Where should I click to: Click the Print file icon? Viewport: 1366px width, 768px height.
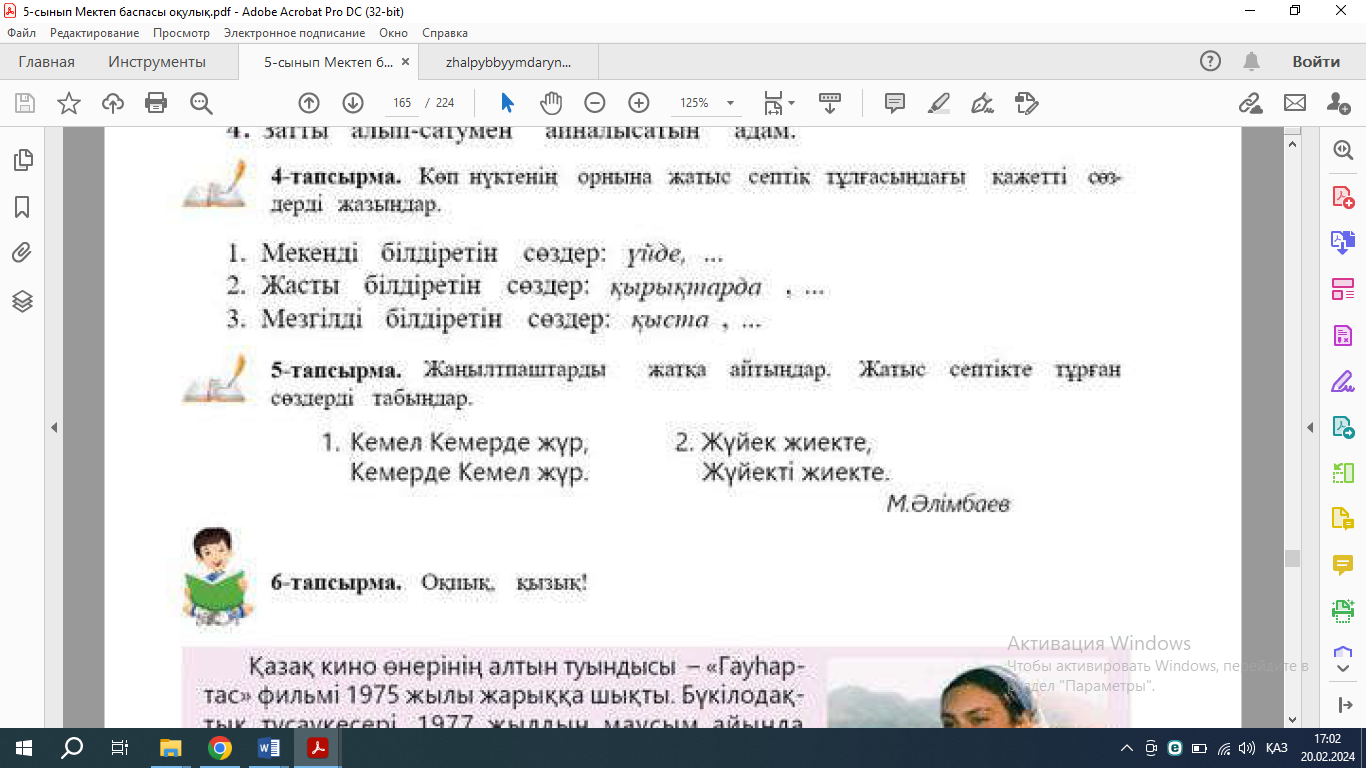156,103
